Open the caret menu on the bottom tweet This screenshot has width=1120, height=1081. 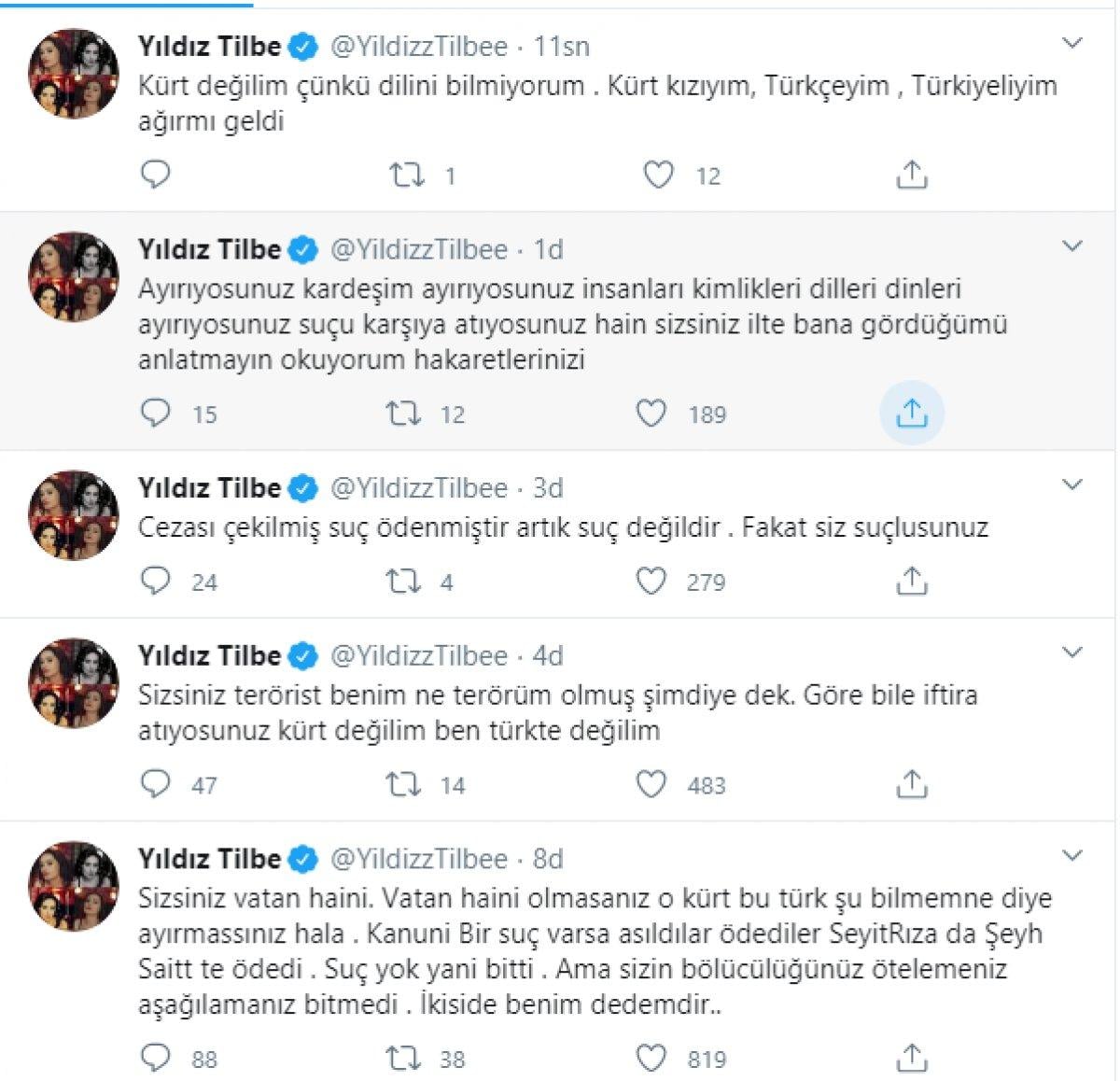1071,854
